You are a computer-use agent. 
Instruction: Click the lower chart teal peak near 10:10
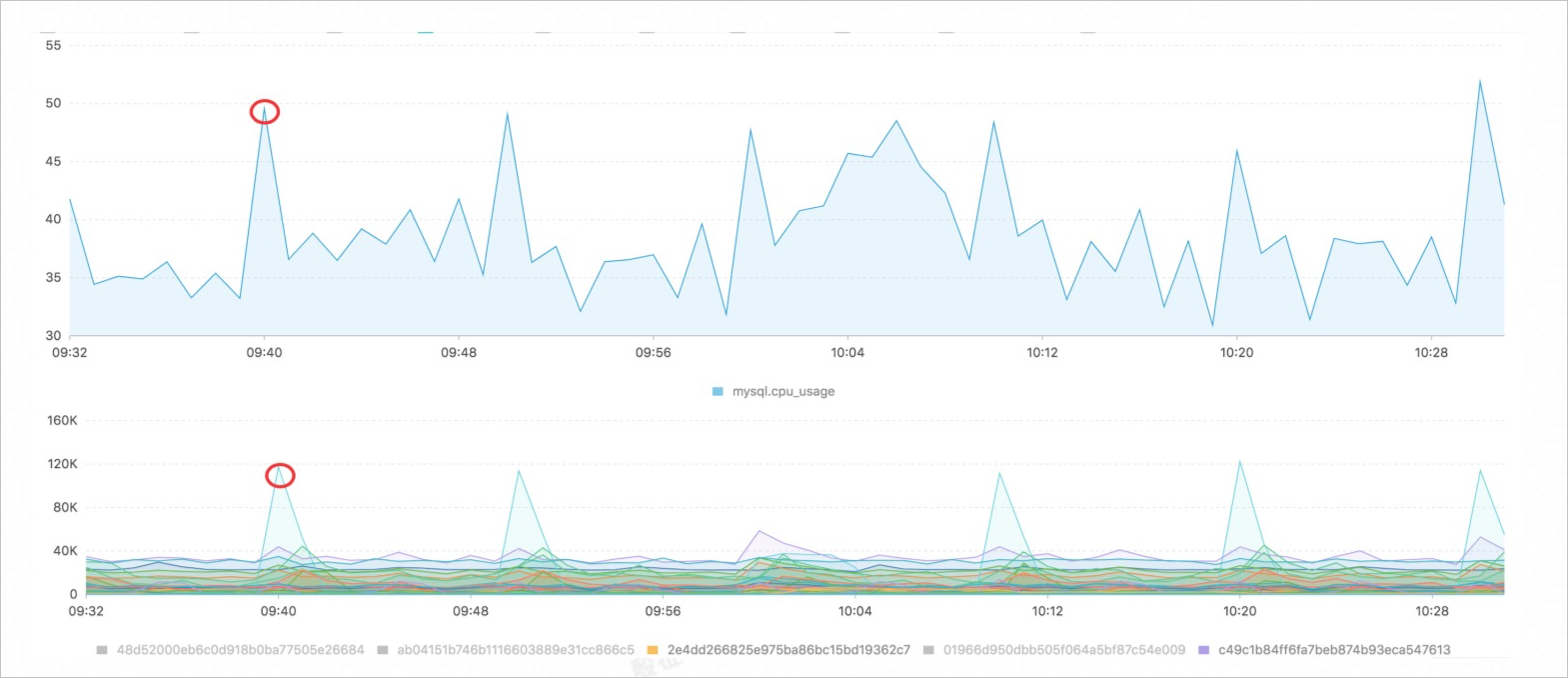click(x=999, y=473)
